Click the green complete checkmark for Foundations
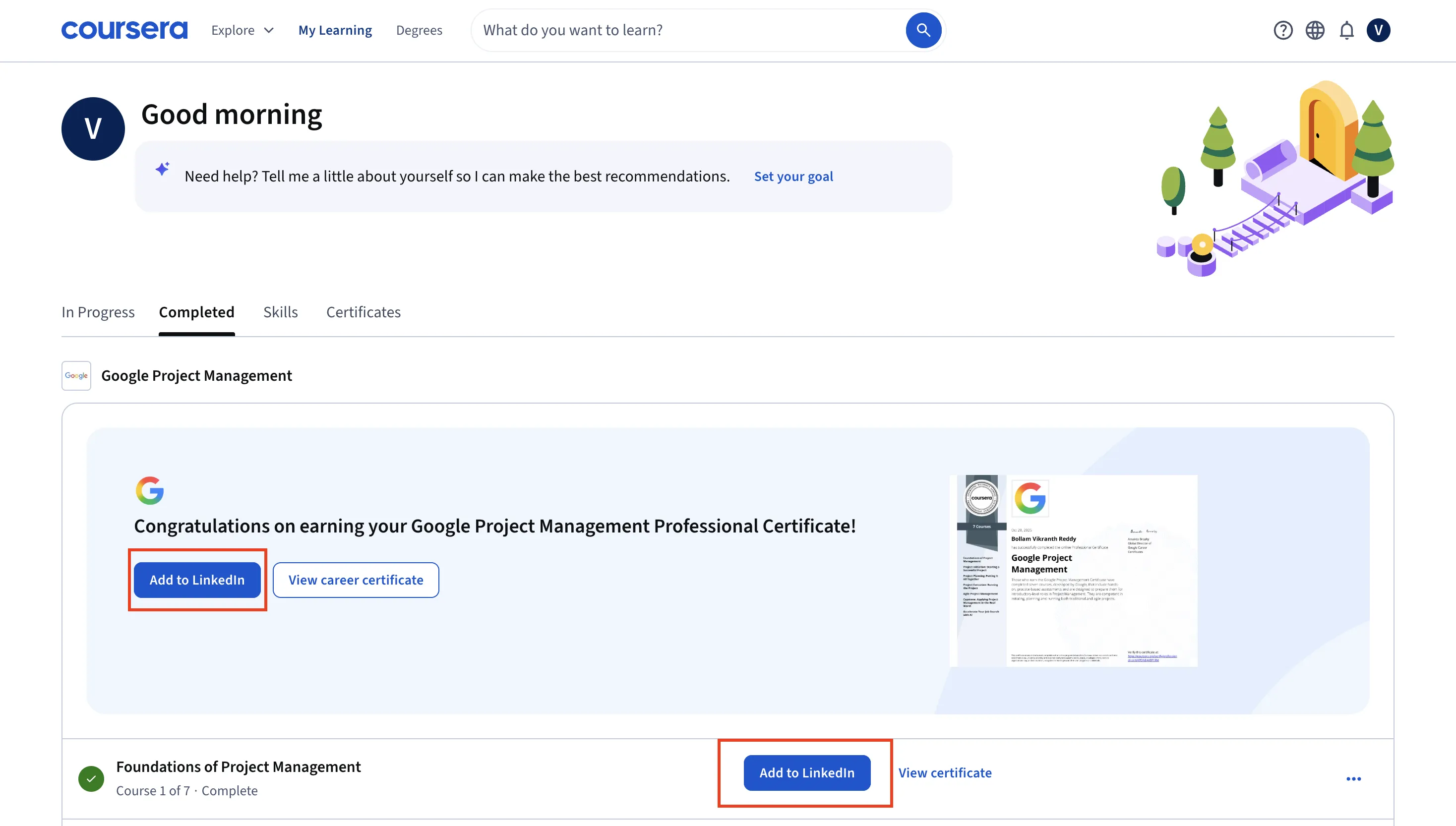 (x=91, y=779)
